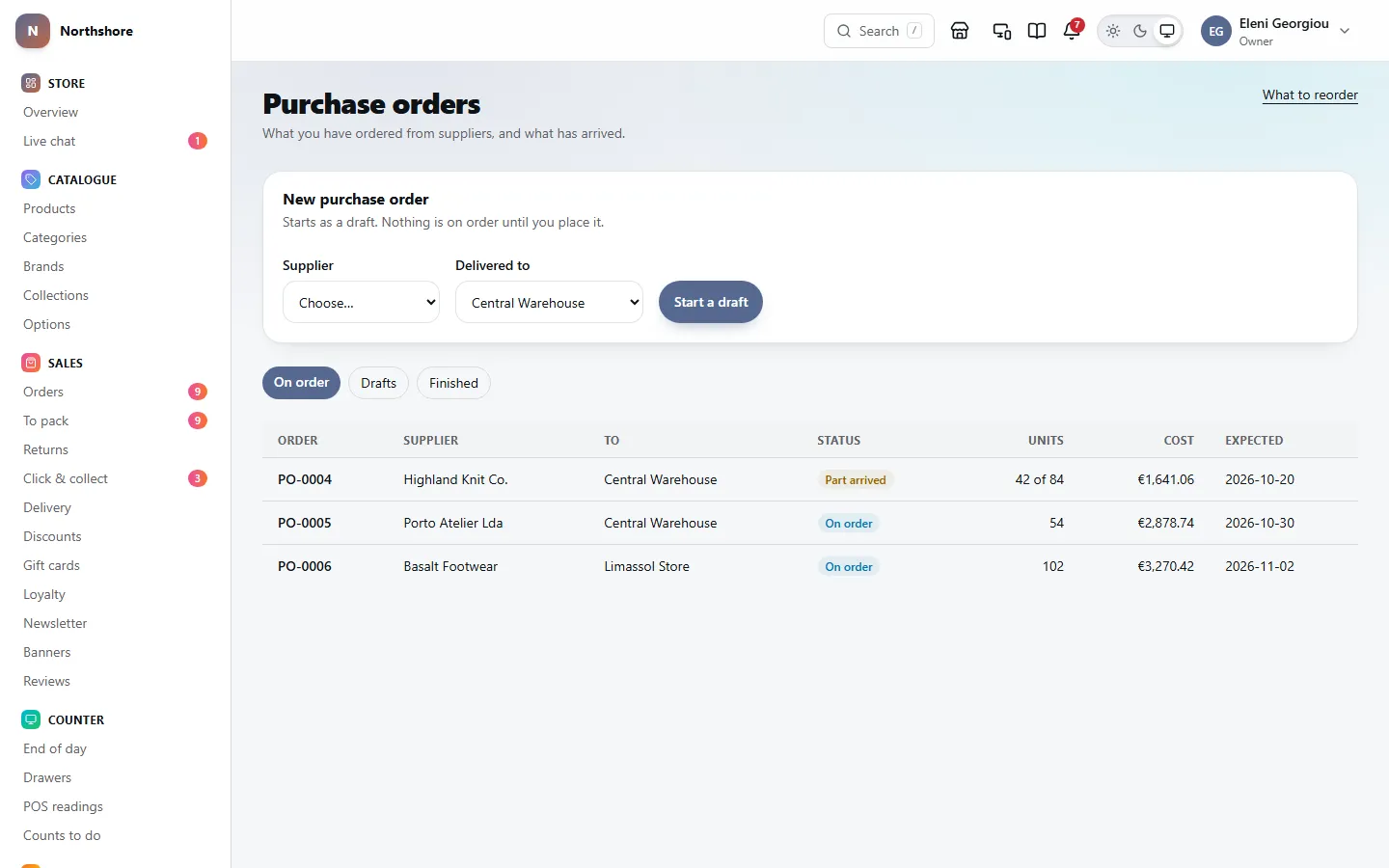Click On order badge in PO-0005 row

[849, 523]
